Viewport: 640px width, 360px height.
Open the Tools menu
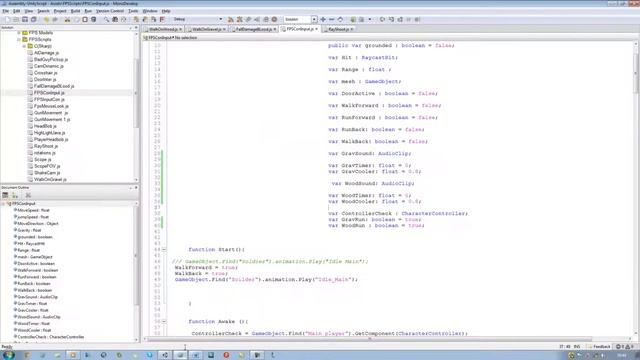(133, 11)
